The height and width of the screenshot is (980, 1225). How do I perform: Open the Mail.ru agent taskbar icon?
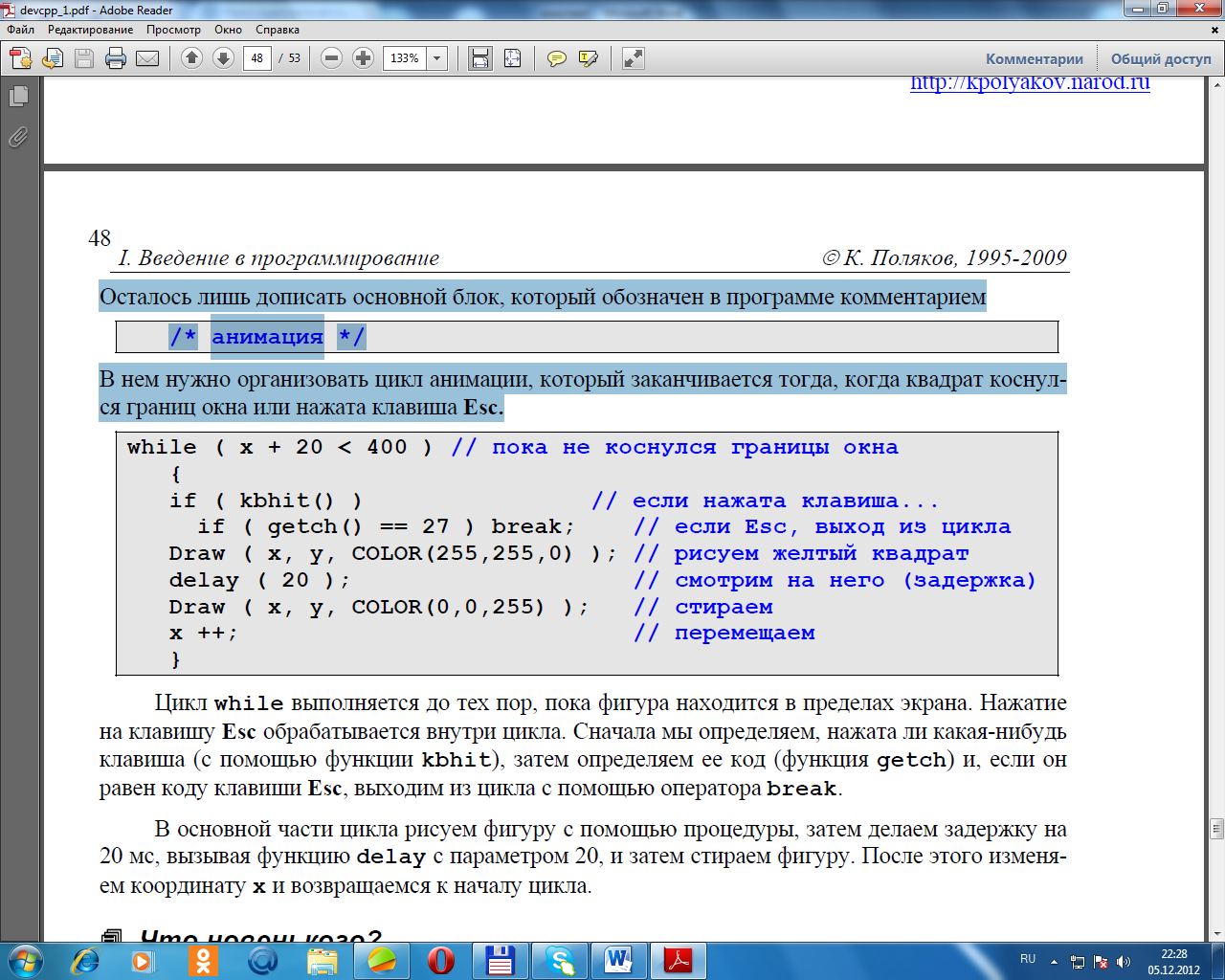(x=262, y=961)
